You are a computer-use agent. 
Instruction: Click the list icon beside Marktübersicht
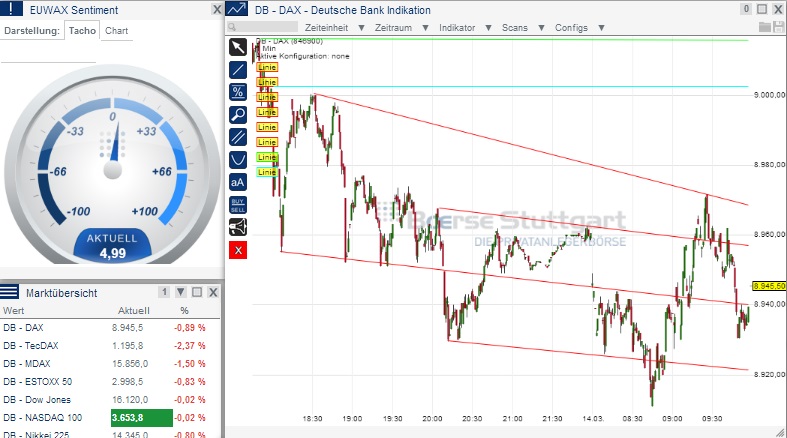click(10, 292)
